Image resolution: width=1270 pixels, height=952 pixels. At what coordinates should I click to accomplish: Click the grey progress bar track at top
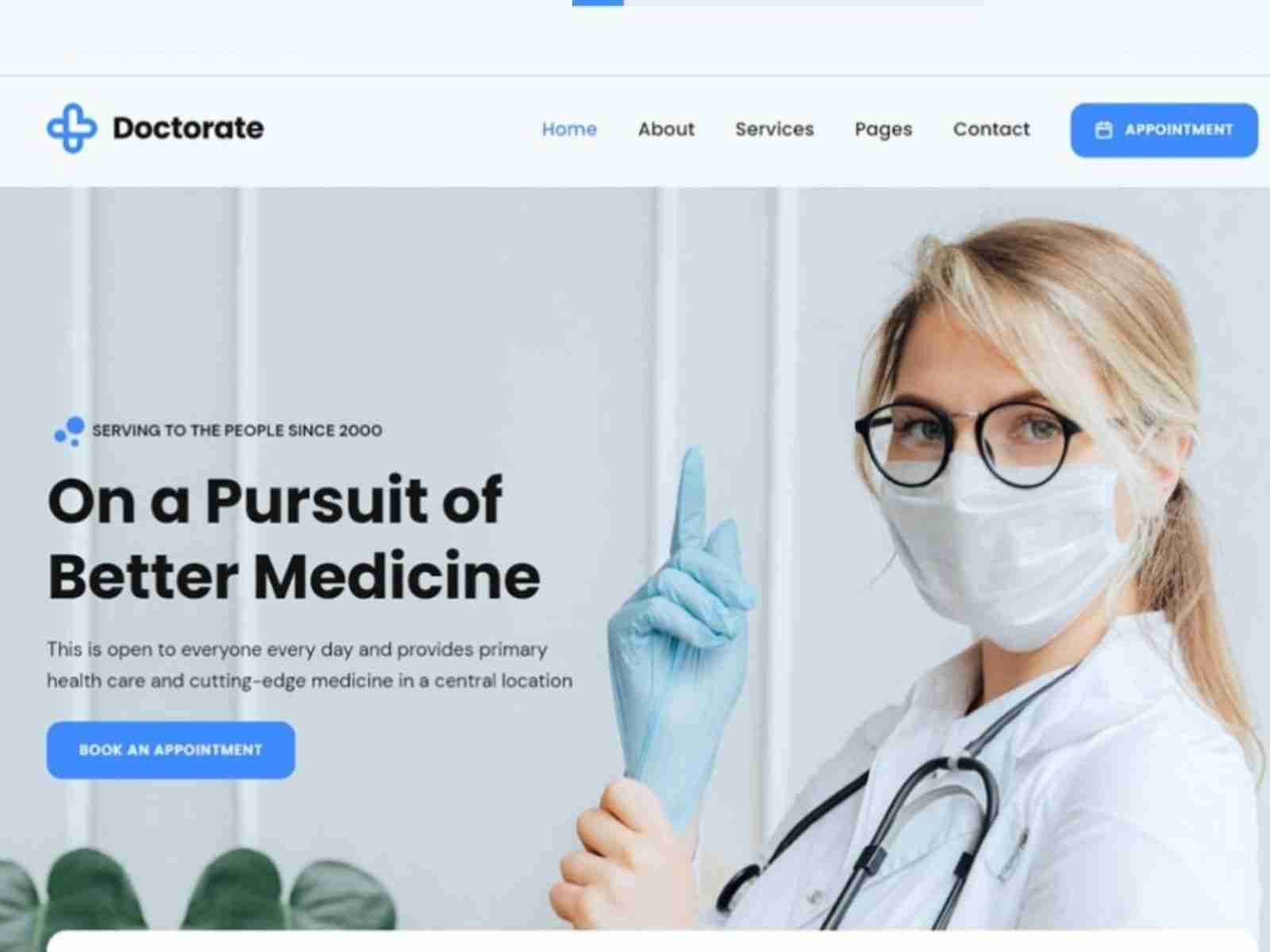pos(803,2)
